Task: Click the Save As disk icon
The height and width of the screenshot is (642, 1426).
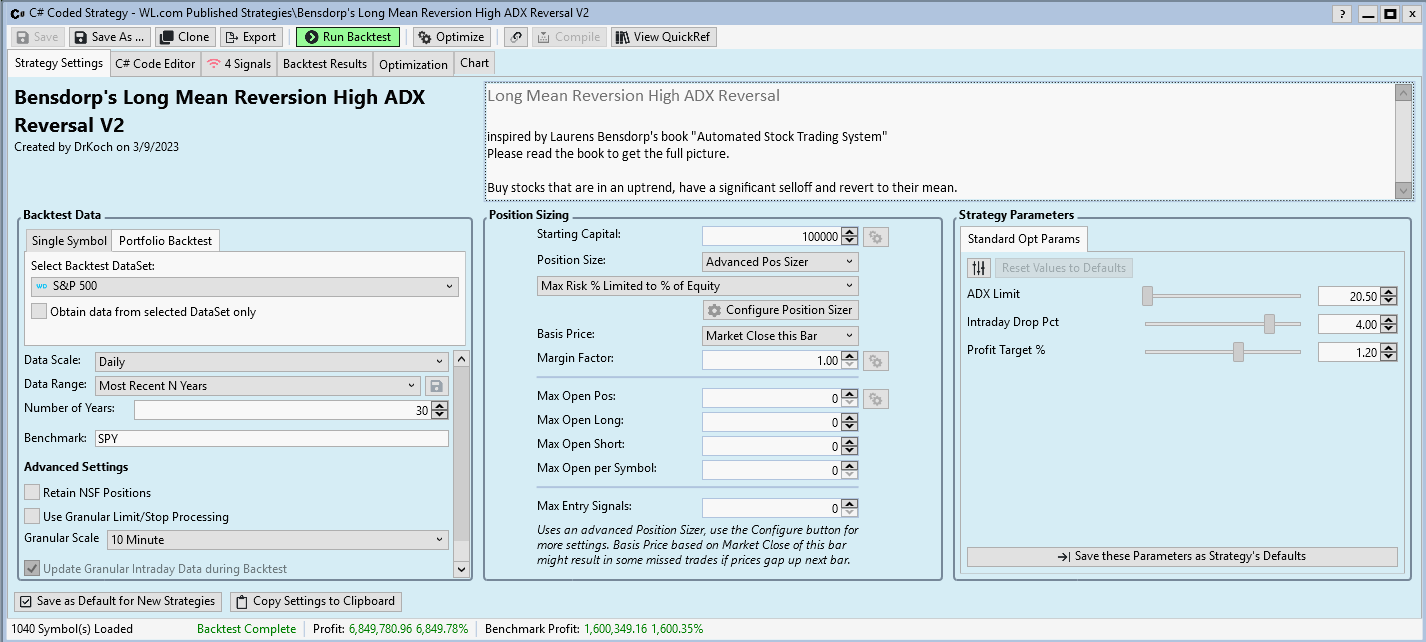Action: pyautogui.click(x=78, y=37)
